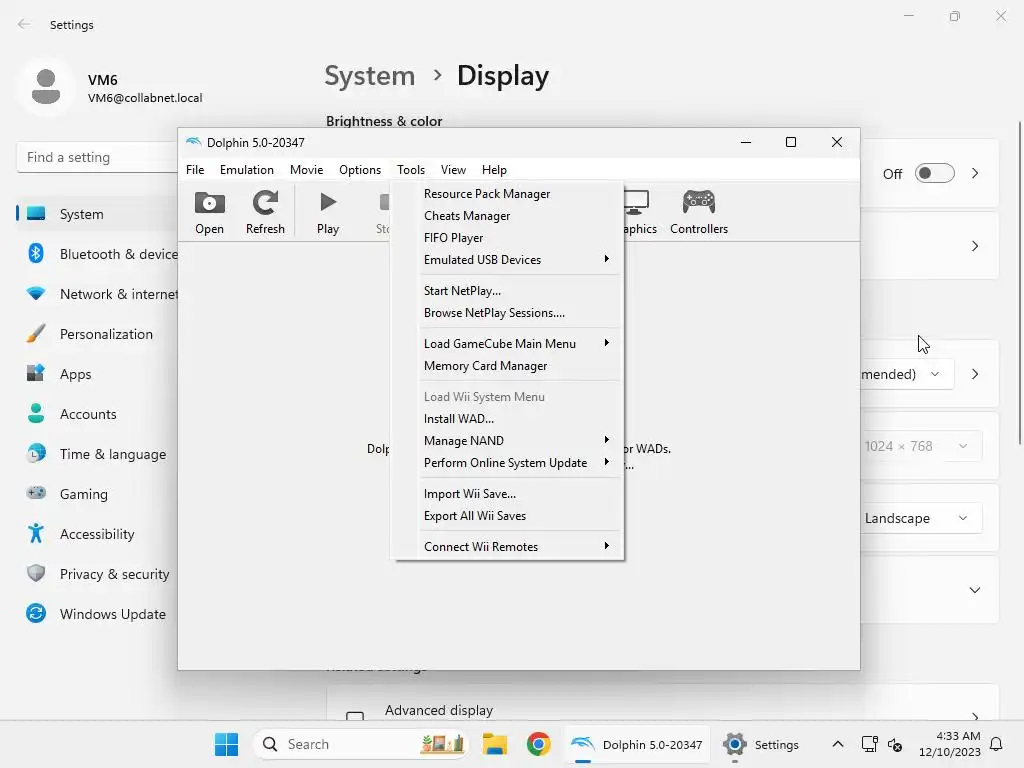Click the Play icon in Dolphin toolbar
Image resolution: width=1024 pixels, height=768 pixels.
pyautogui.click(x=328, y=202)
